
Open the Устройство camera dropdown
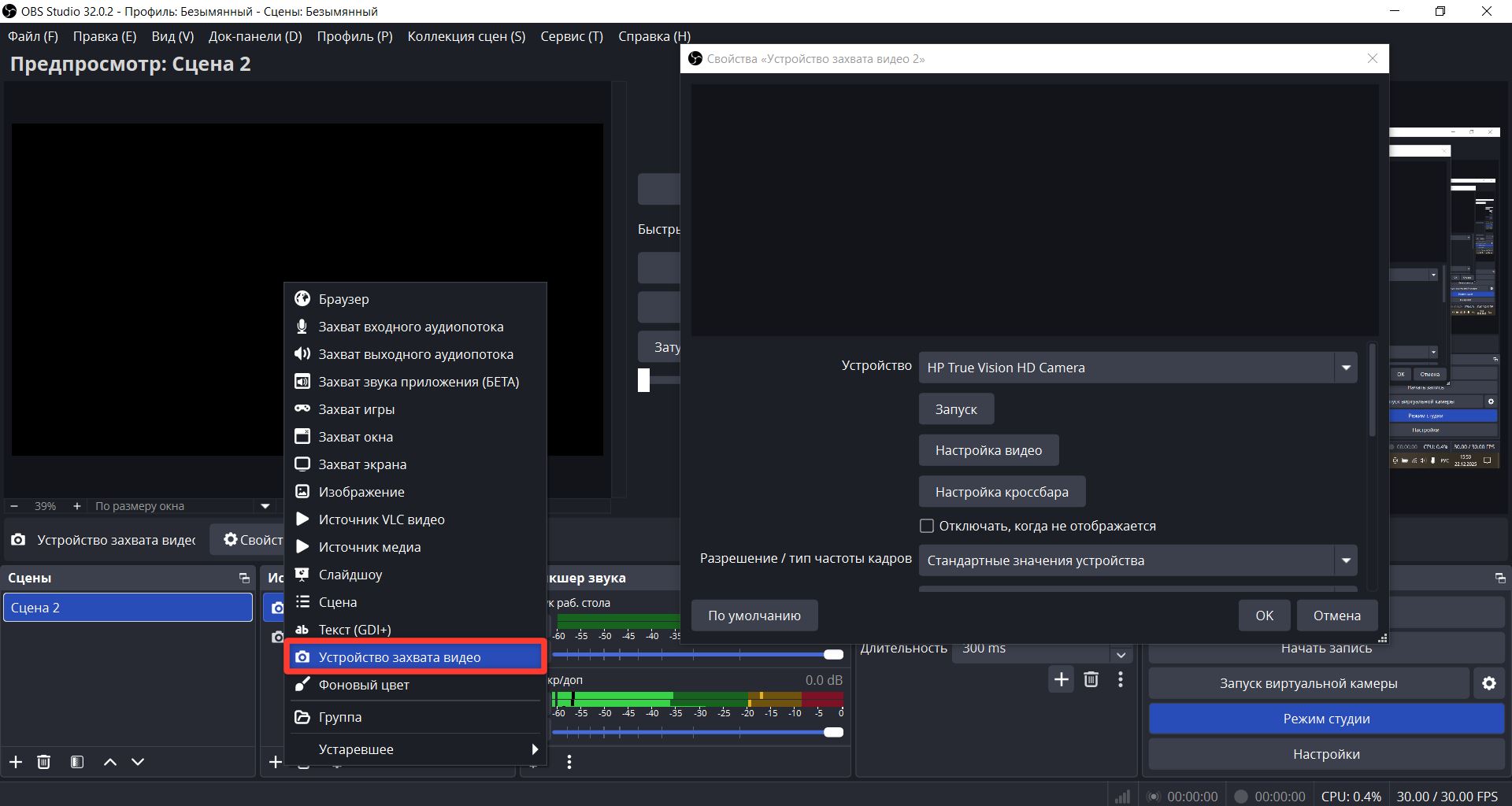tap(1137, 368)
